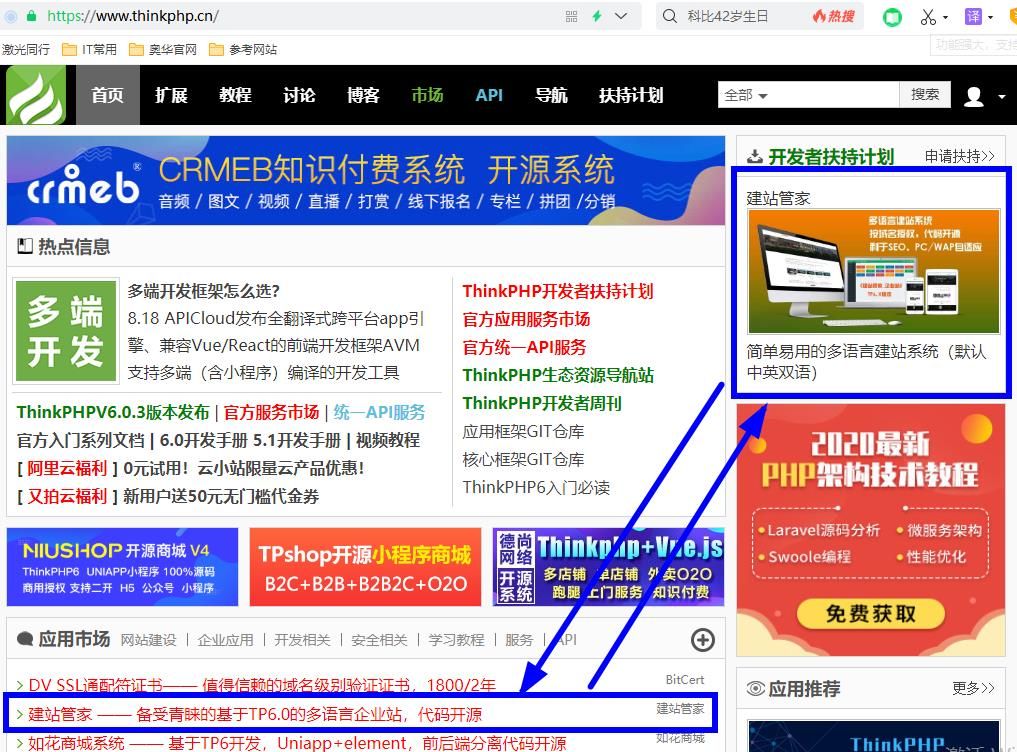
Task: Open ThinkPHPV6.0.3版本发布 link
Action: (x=113, y=412)
